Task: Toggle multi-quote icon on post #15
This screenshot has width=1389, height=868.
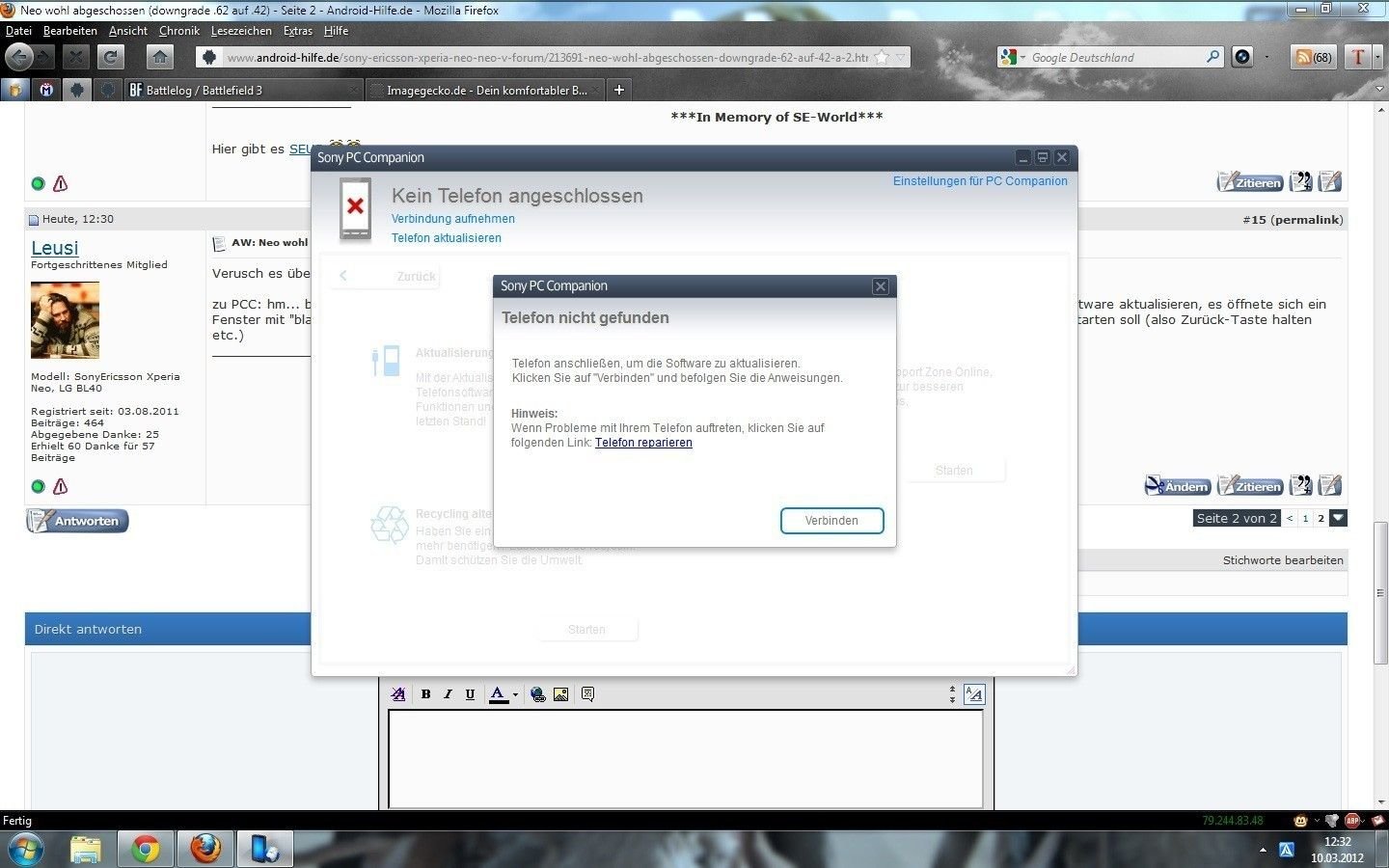Action: (x=1301, y=485)
